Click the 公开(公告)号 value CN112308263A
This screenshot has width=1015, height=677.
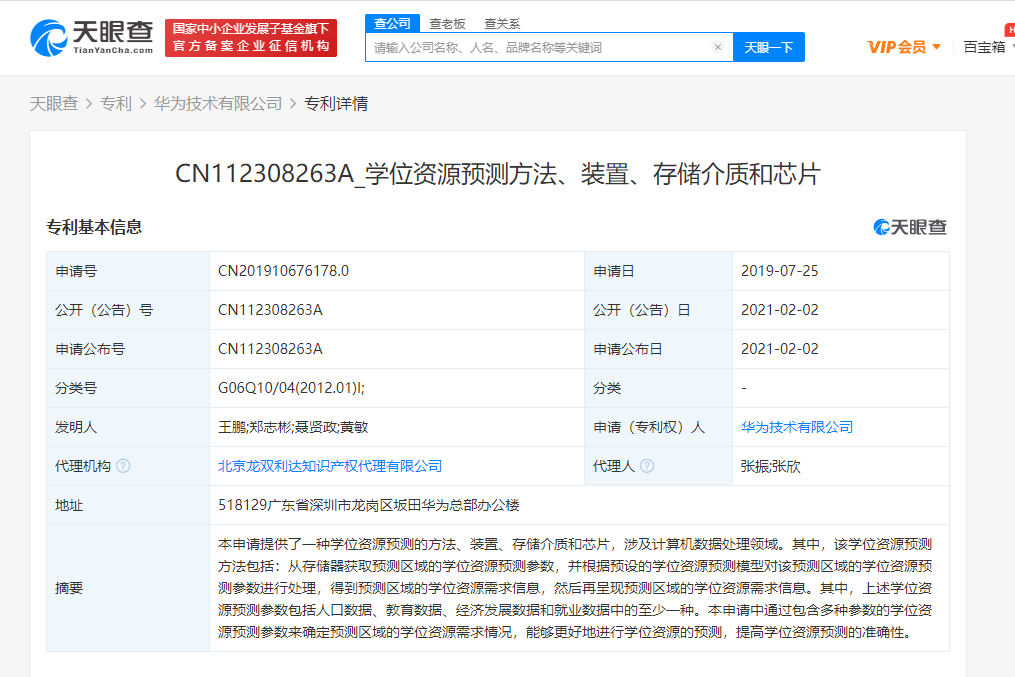pos(271,310)
